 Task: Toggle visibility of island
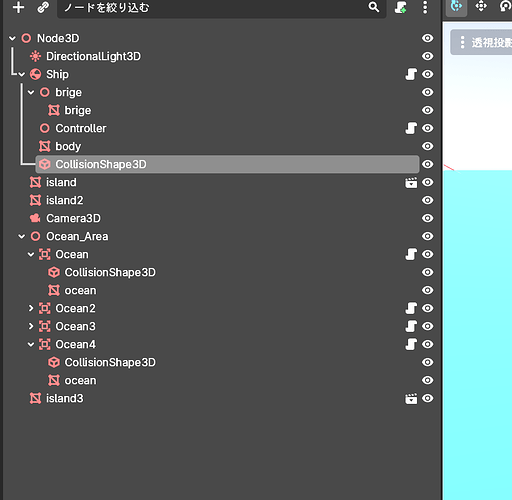pos(427,182)
